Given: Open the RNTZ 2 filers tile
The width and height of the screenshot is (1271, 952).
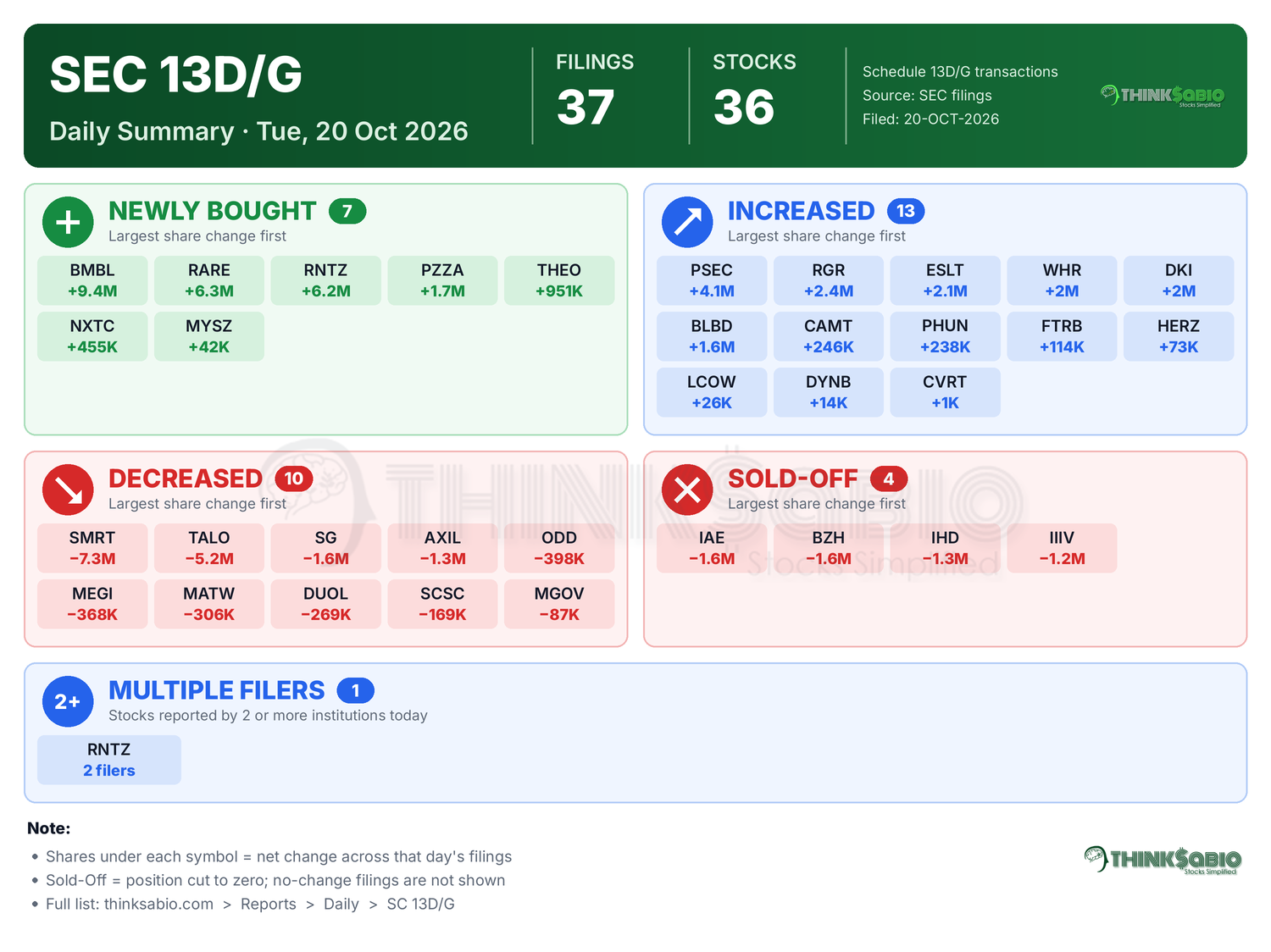Looking at the screenshot, I should (x=109, y=760).
